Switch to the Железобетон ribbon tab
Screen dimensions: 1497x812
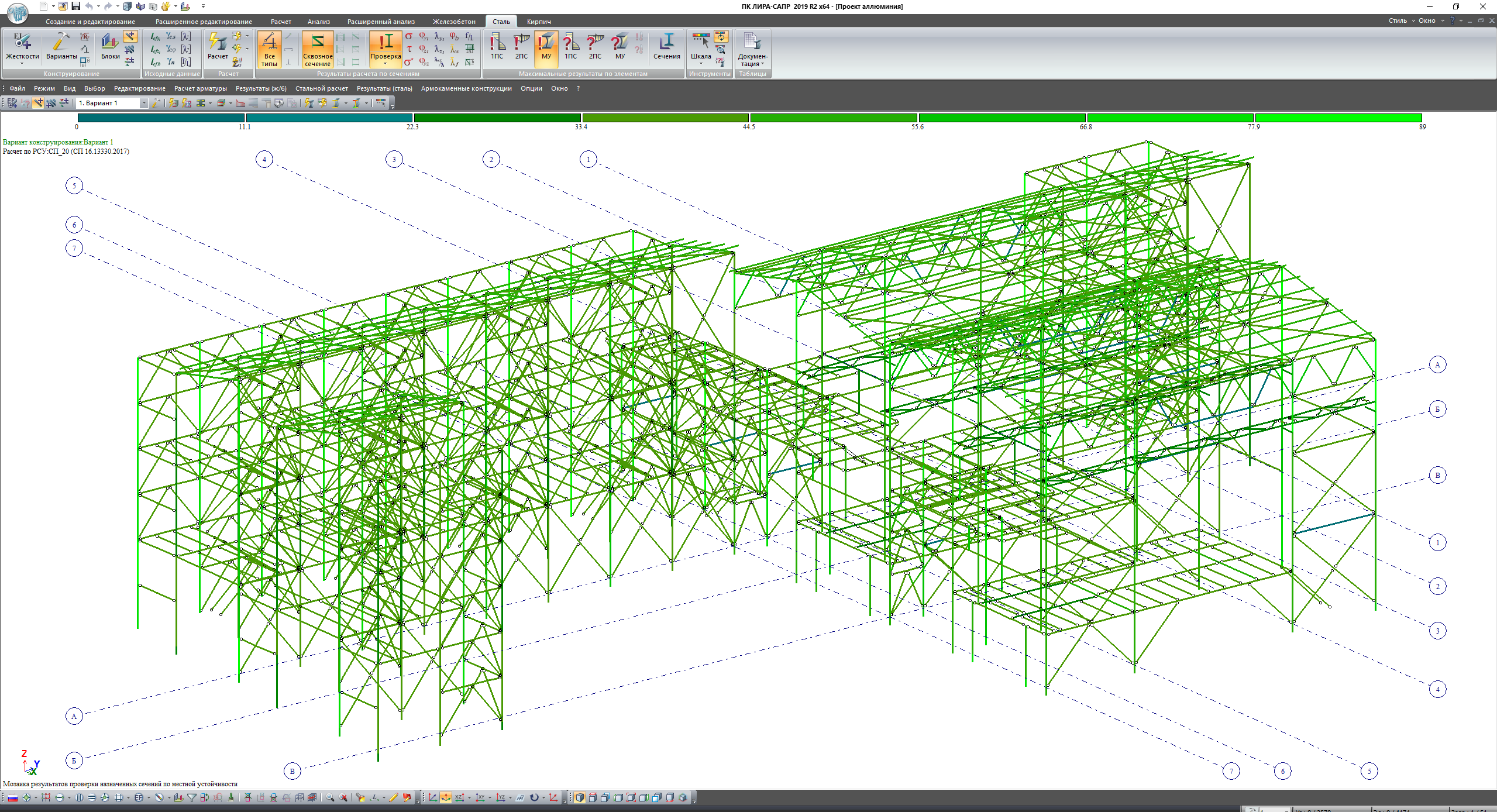click(454, 22)
